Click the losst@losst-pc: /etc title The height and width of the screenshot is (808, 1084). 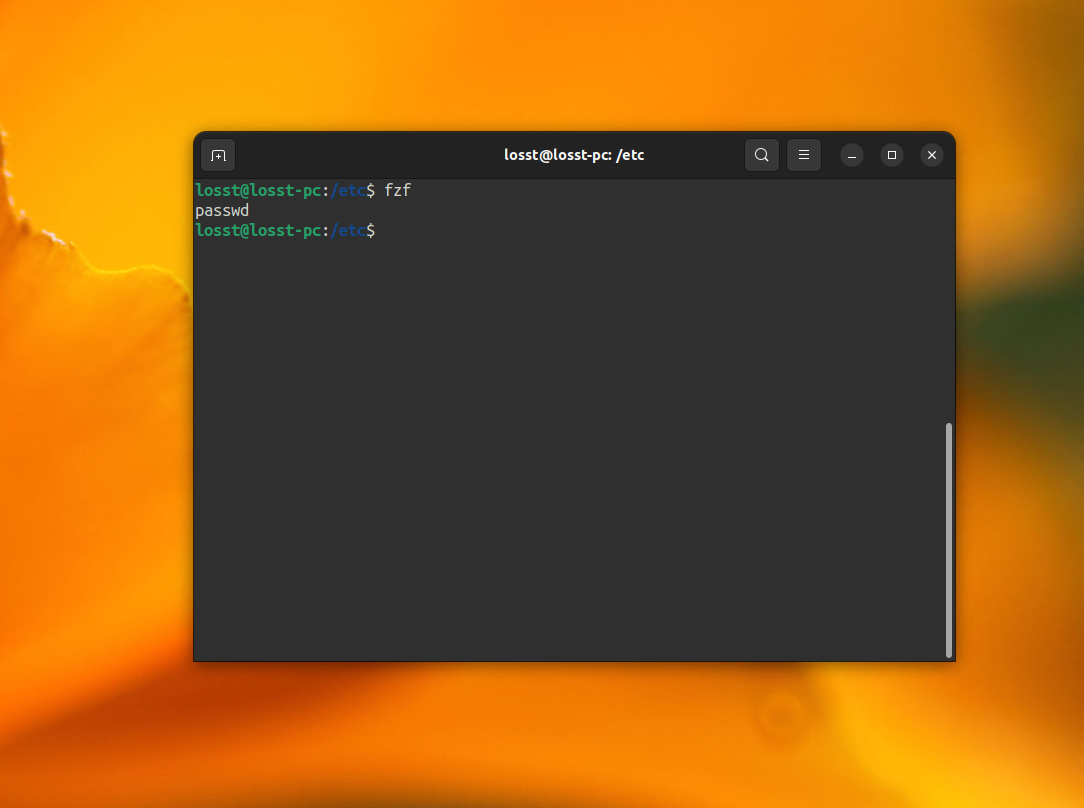tap(574, 155)
